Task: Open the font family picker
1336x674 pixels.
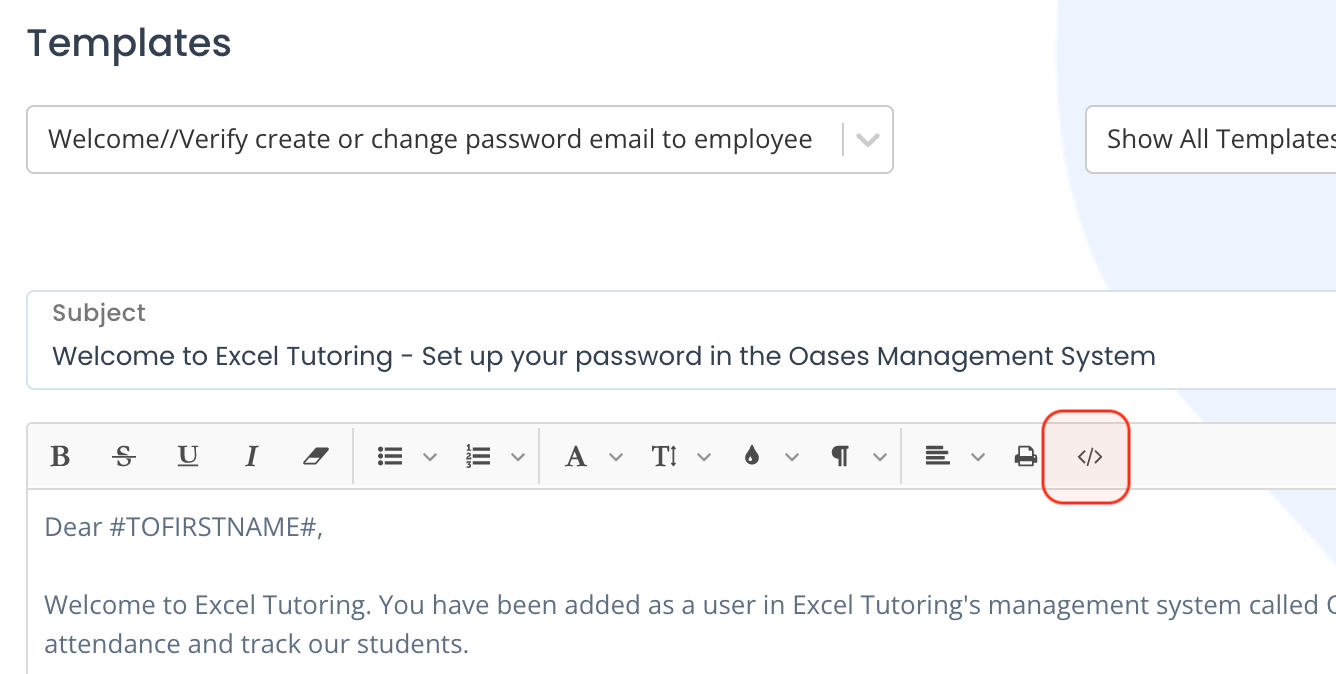Action: coord(575,457)
